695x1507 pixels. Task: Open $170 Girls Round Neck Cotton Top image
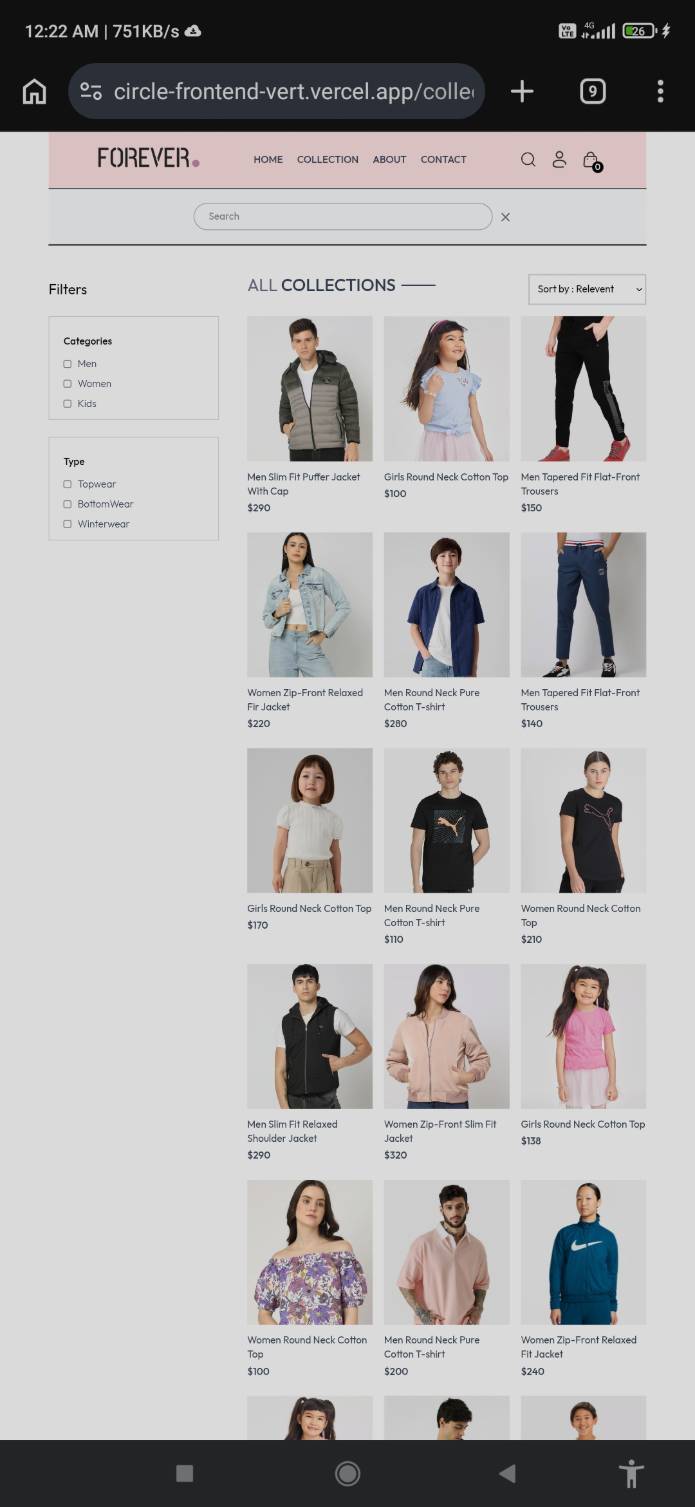310,821
